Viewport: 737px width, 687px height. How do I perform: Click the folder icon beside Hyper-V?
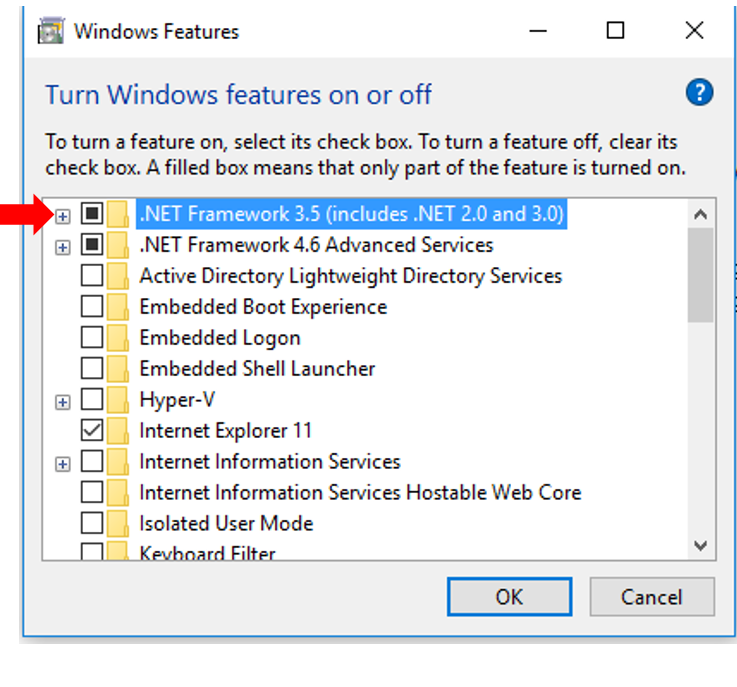(118, 400)
